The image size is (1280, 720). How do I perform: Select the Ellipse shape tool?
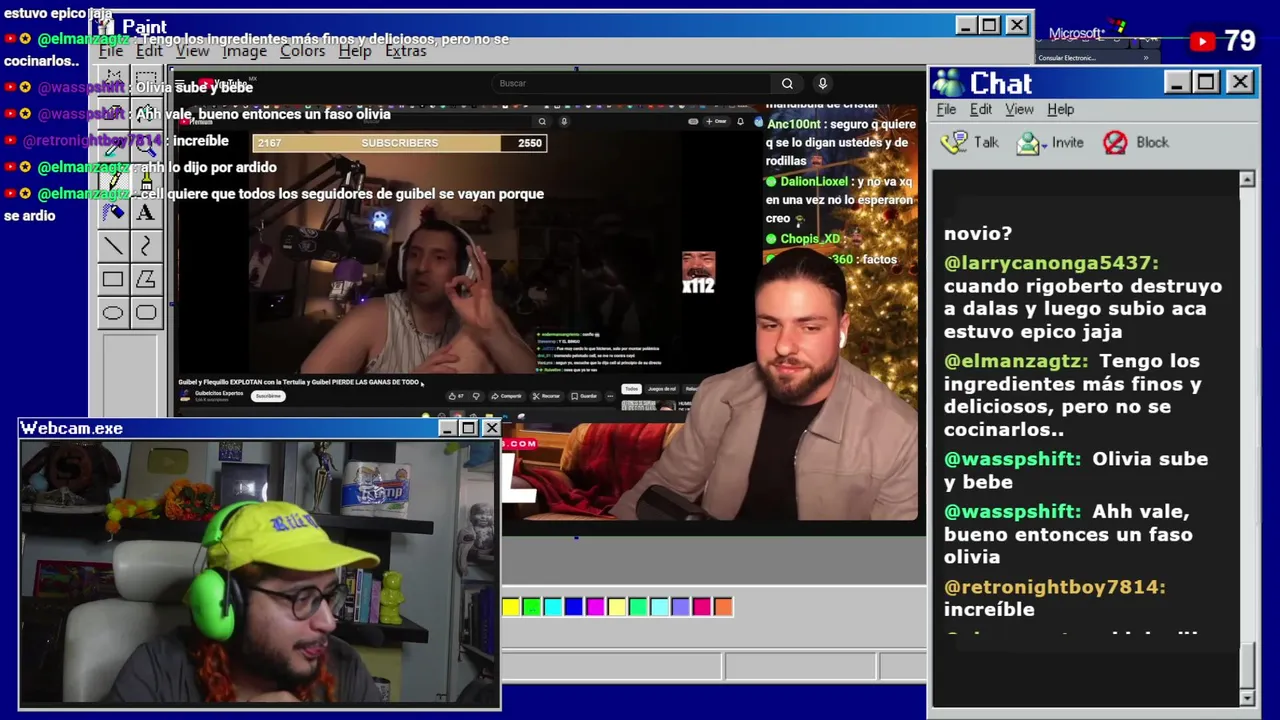113,313
